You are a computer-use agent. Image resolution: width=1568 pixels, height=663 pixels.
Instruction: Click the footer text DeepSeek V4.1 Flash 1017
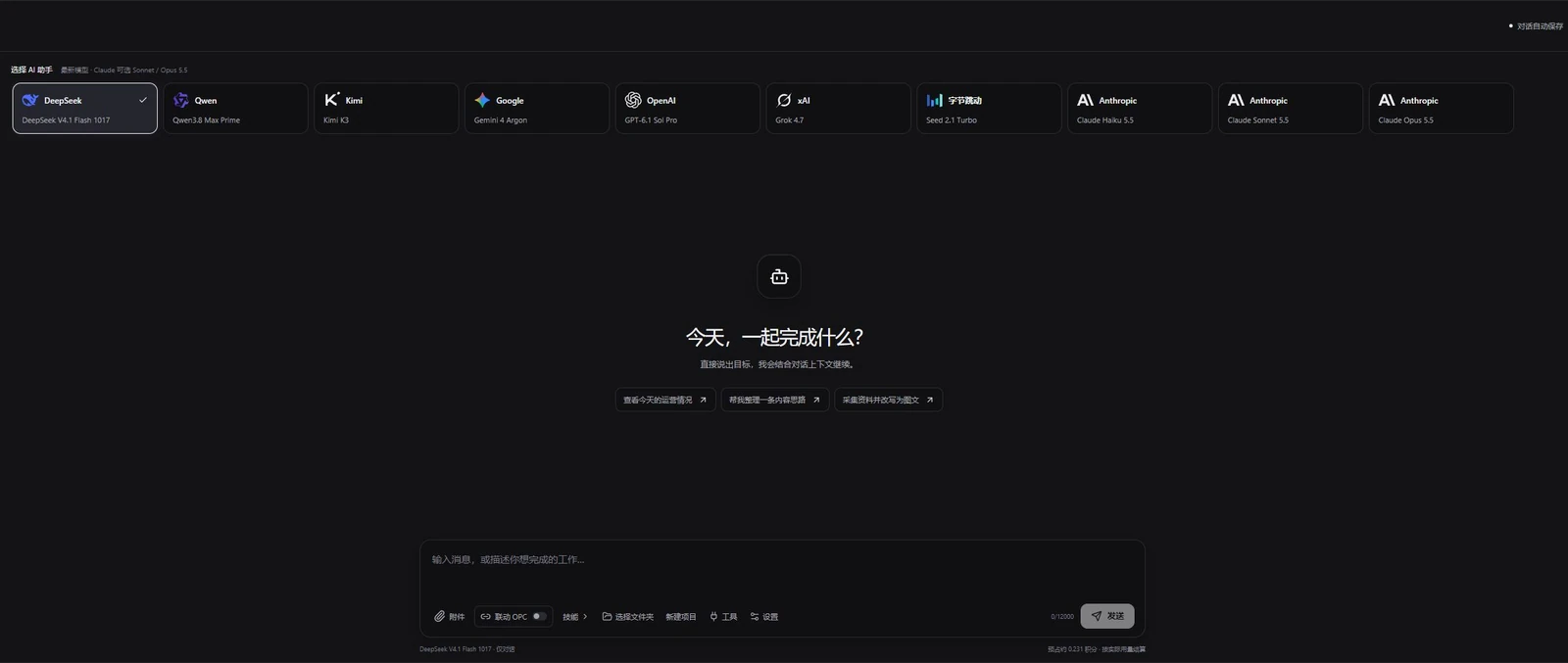tap(456, 649)
